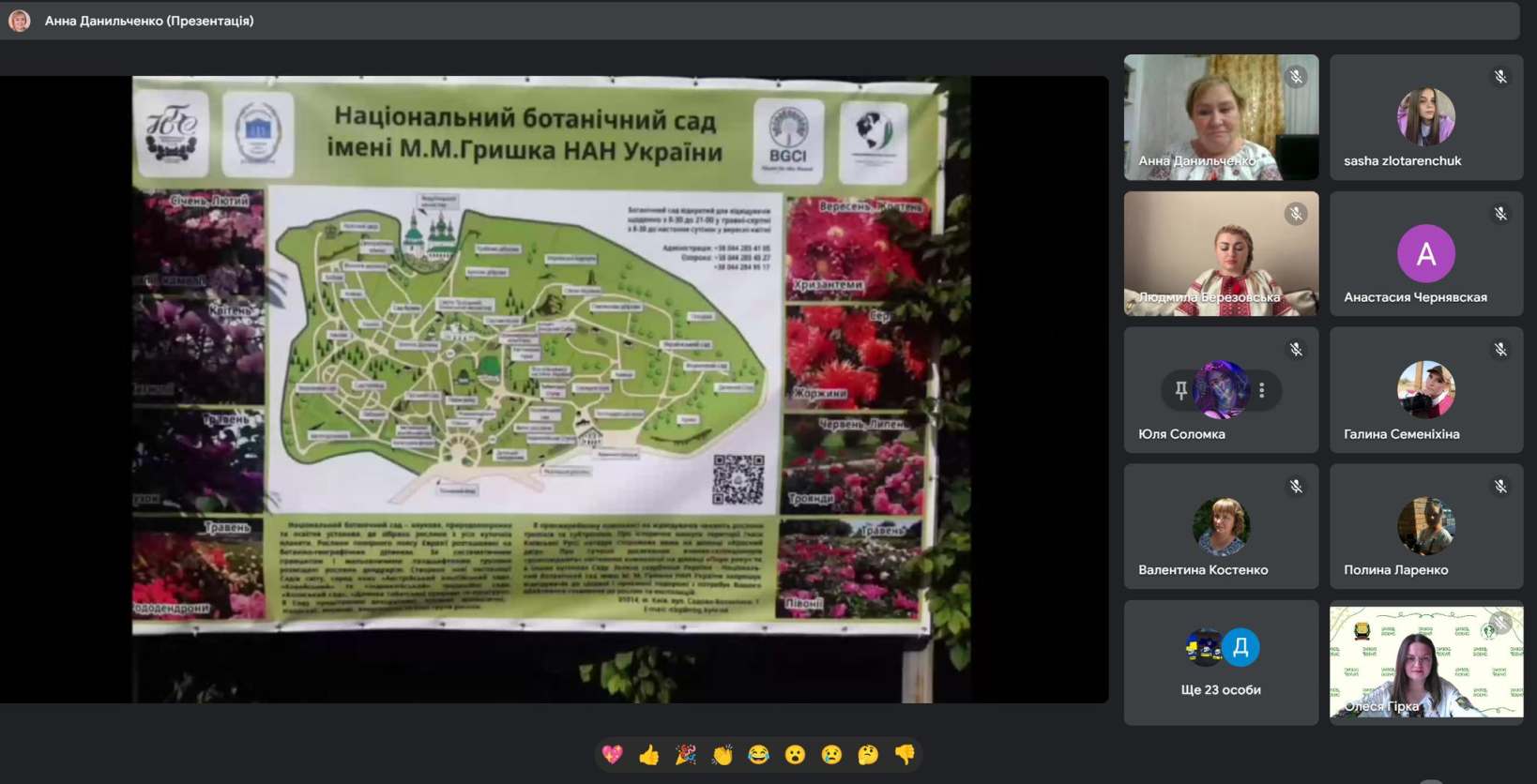Click muted mic icon on Анастасия Чернявская tile

click(x=1500, y=214)
